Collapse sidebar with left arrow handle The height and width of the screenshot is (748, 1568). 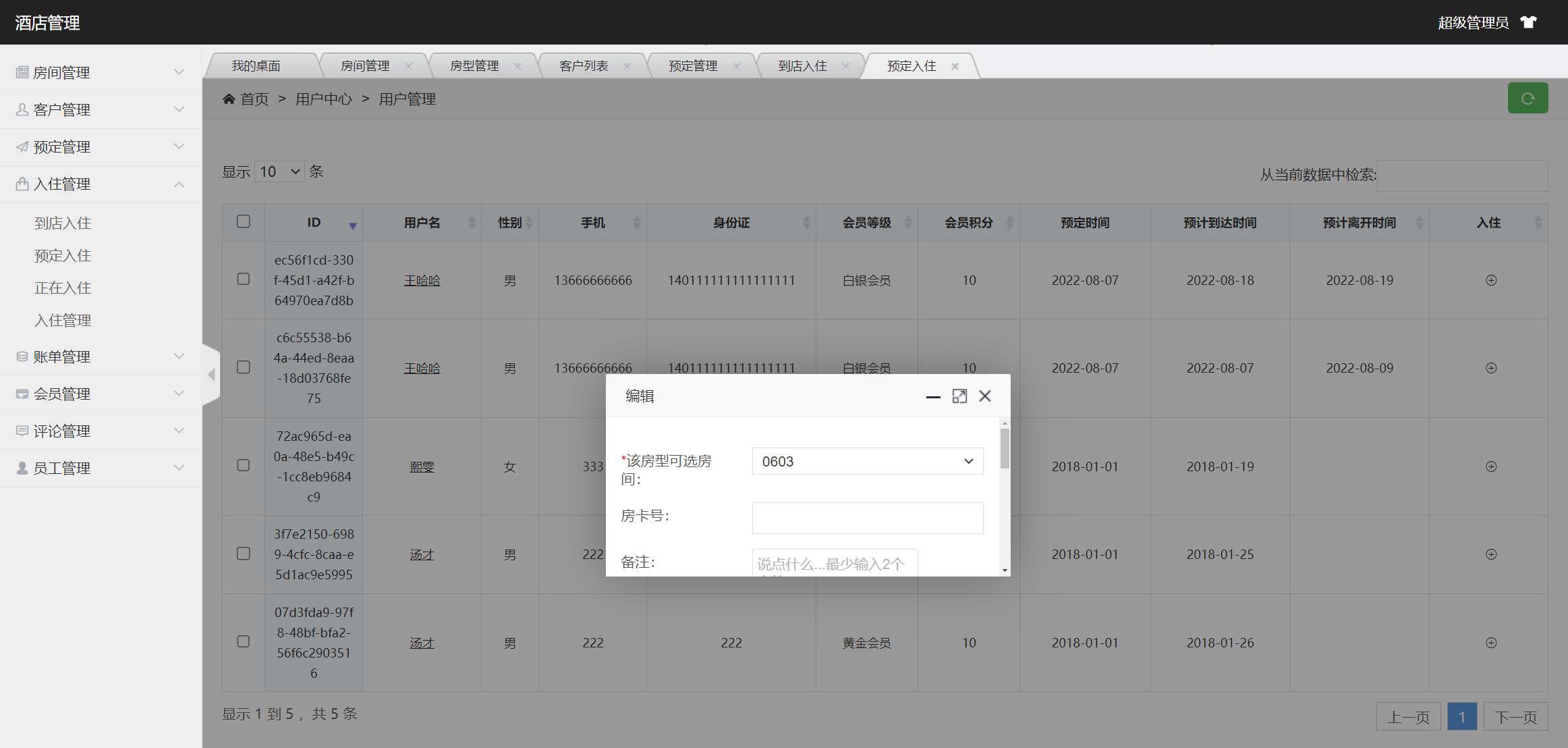[211, 375]
